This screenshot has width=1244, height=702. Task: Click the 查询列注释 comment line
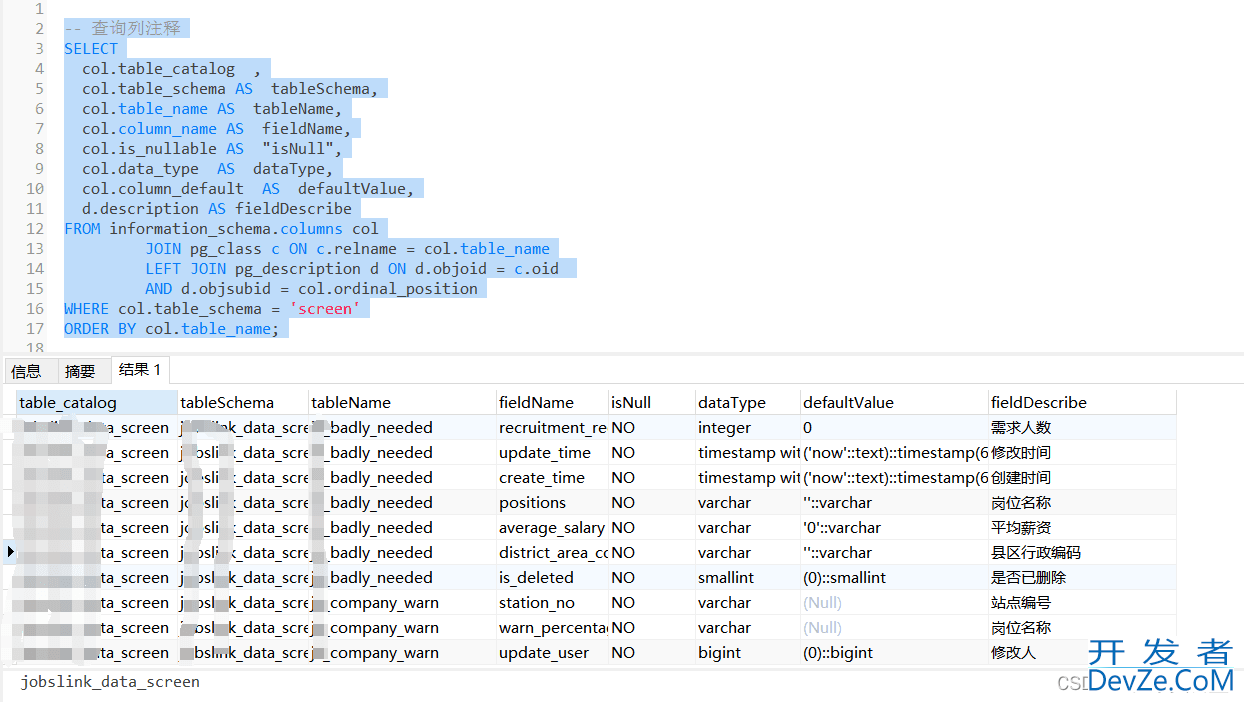(x=122, y=28)
